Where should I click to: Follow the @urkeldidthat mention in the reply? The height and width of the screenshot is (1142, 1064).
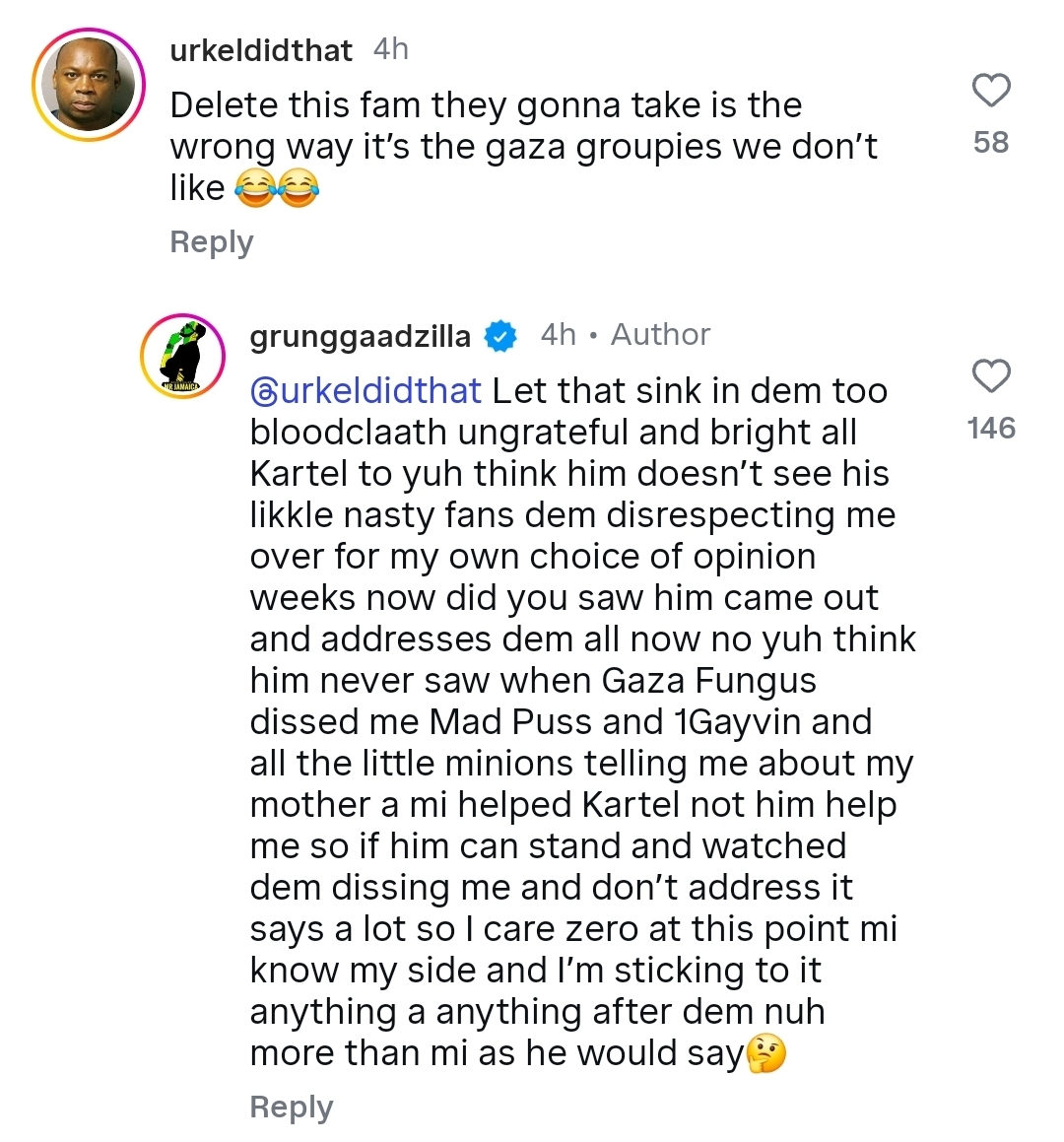(x=366, y=391)
